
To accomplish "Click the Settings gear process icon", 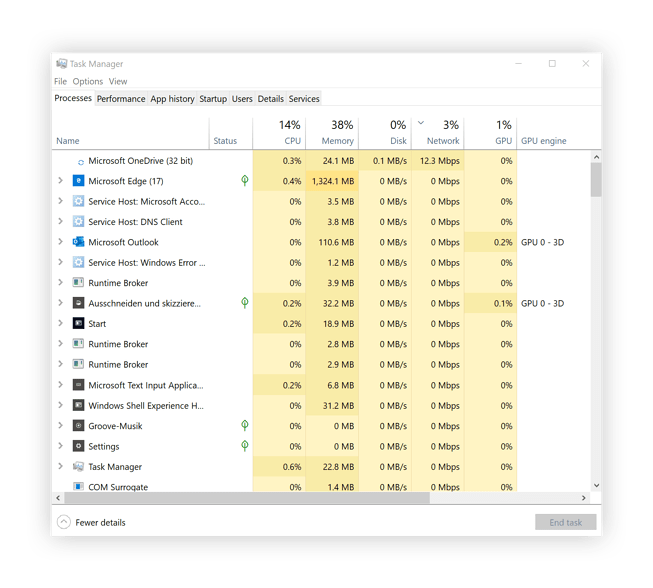I will tap(79, 446).
